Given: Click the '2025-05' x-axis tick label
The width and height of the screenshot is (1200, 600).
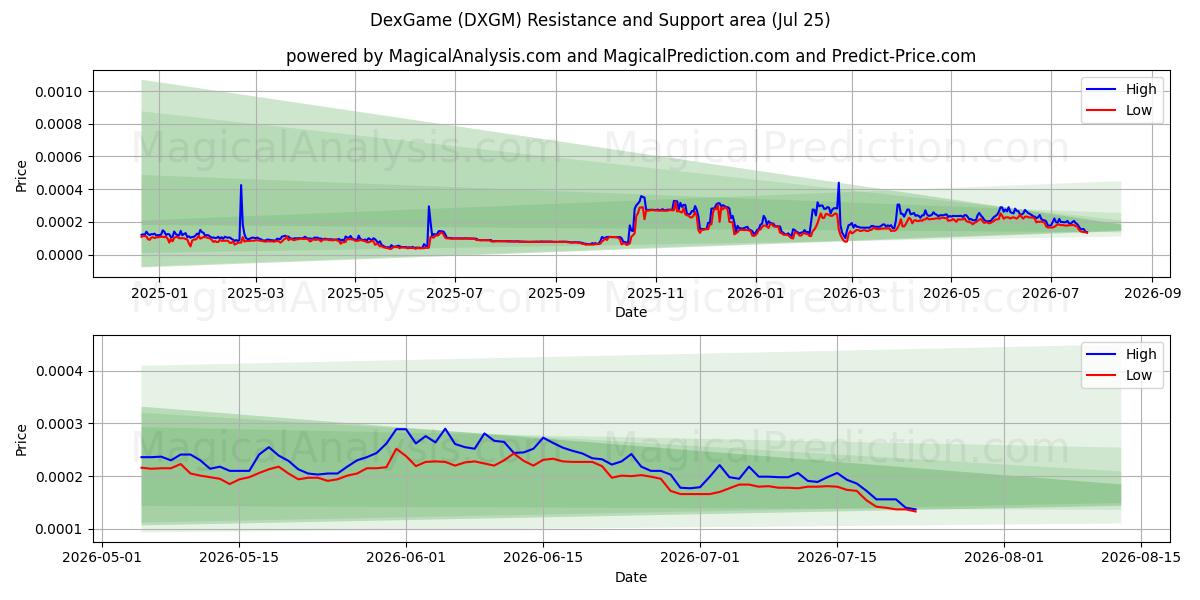Looking at the screenshot, I should (356, 294).
